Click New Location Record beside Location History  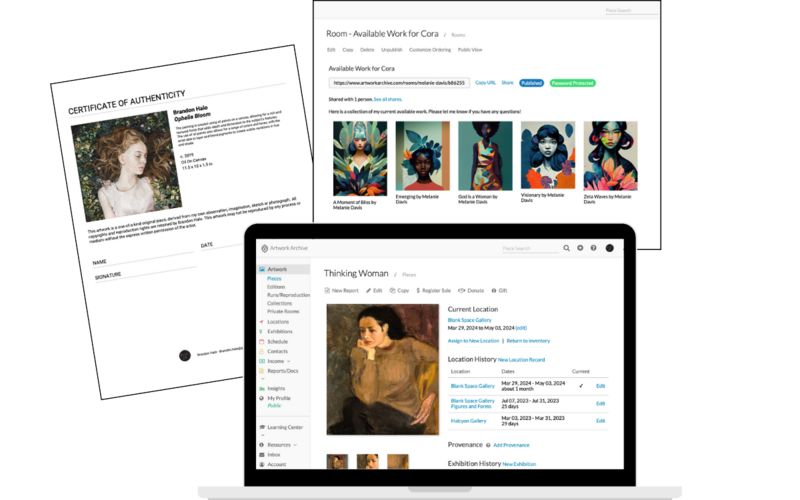[521, 360]
